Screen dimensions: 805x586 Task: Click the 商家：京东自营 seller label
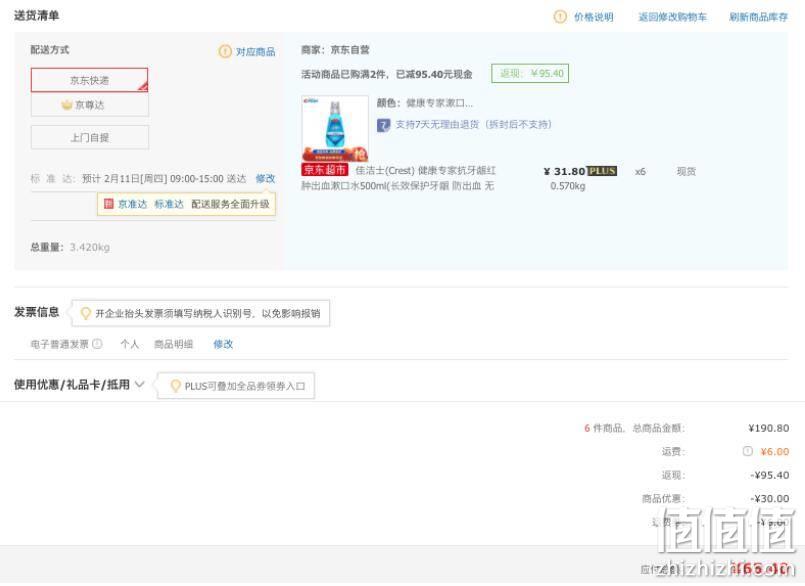[x=335, y=49]
